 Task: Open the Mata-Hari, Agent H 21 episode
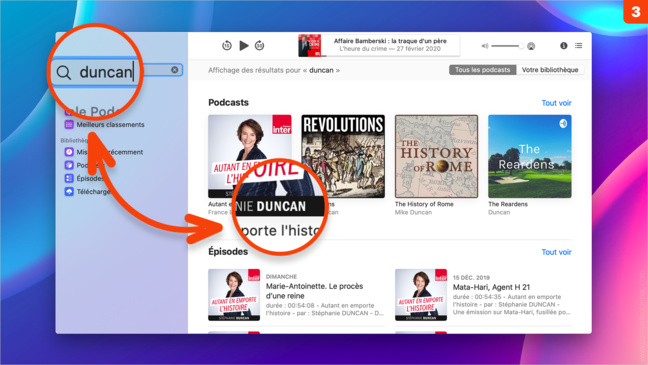tap(491, 287)
